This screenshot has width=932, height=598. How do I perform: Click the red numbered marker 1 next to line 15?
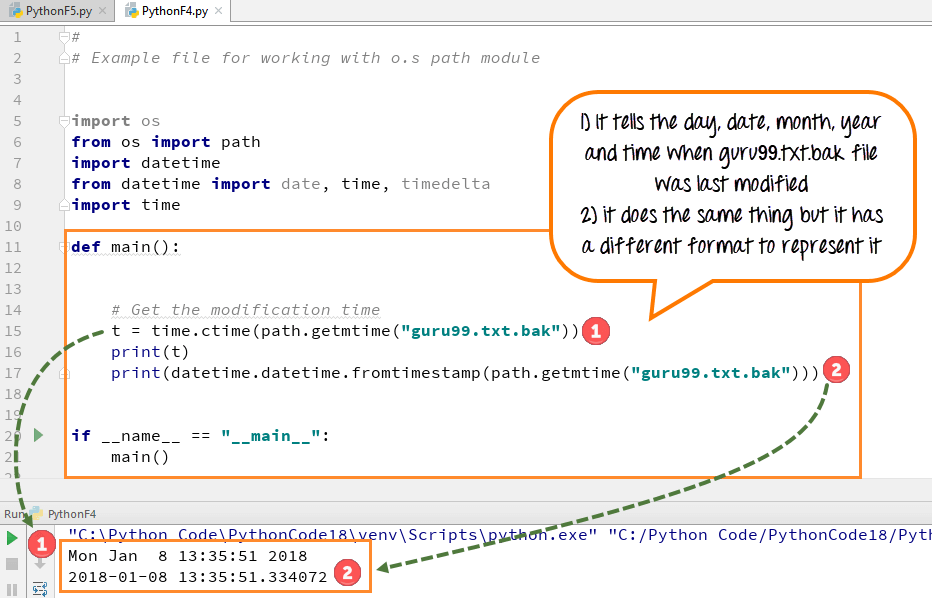click(595, 330)
